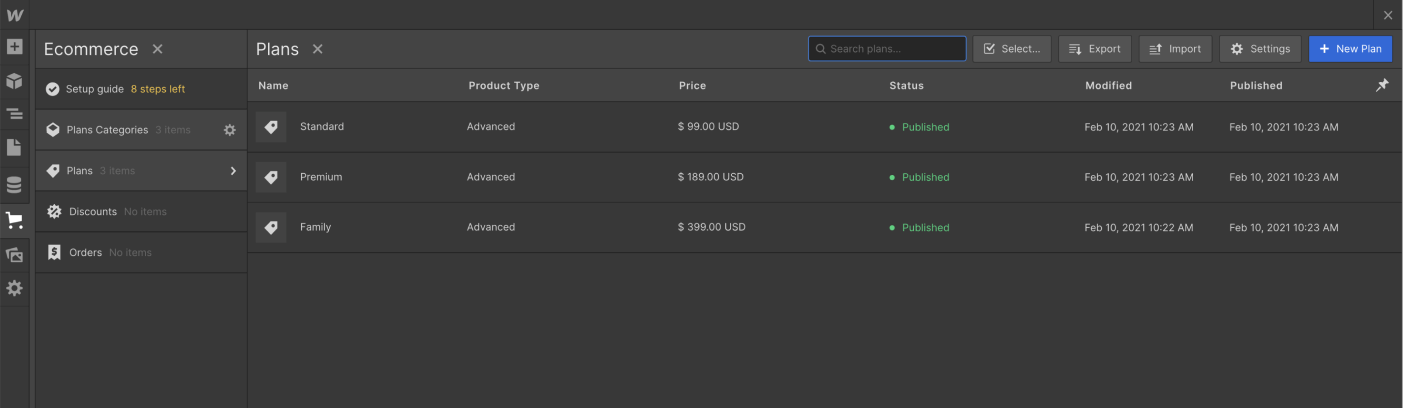The width and height of the screenshot is (1403, 409).
Task: Open the Symbols cube icon in sidebar
Action: click(x=14, y=81)
